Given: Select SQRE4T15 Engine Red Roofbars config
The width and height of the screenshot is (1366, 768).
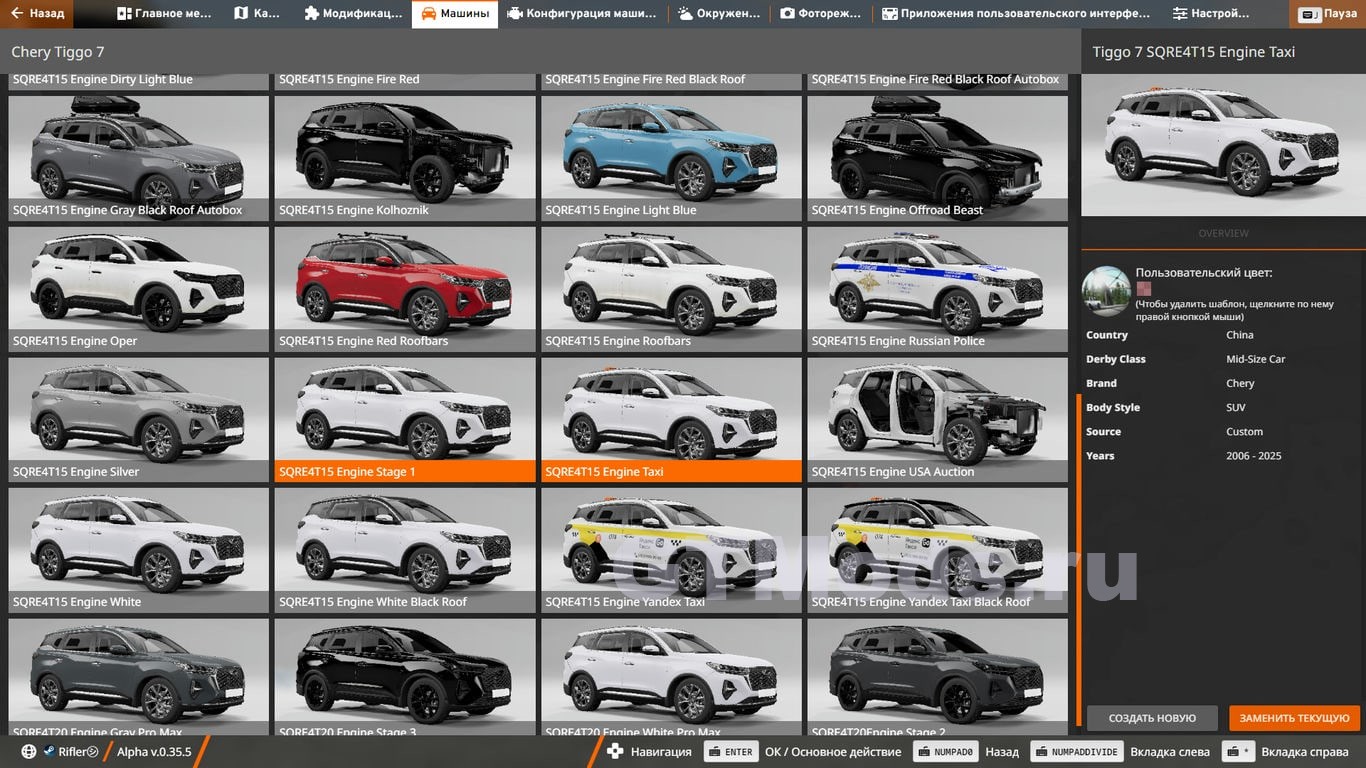Looking at the screenshot, I should [405, 289].
